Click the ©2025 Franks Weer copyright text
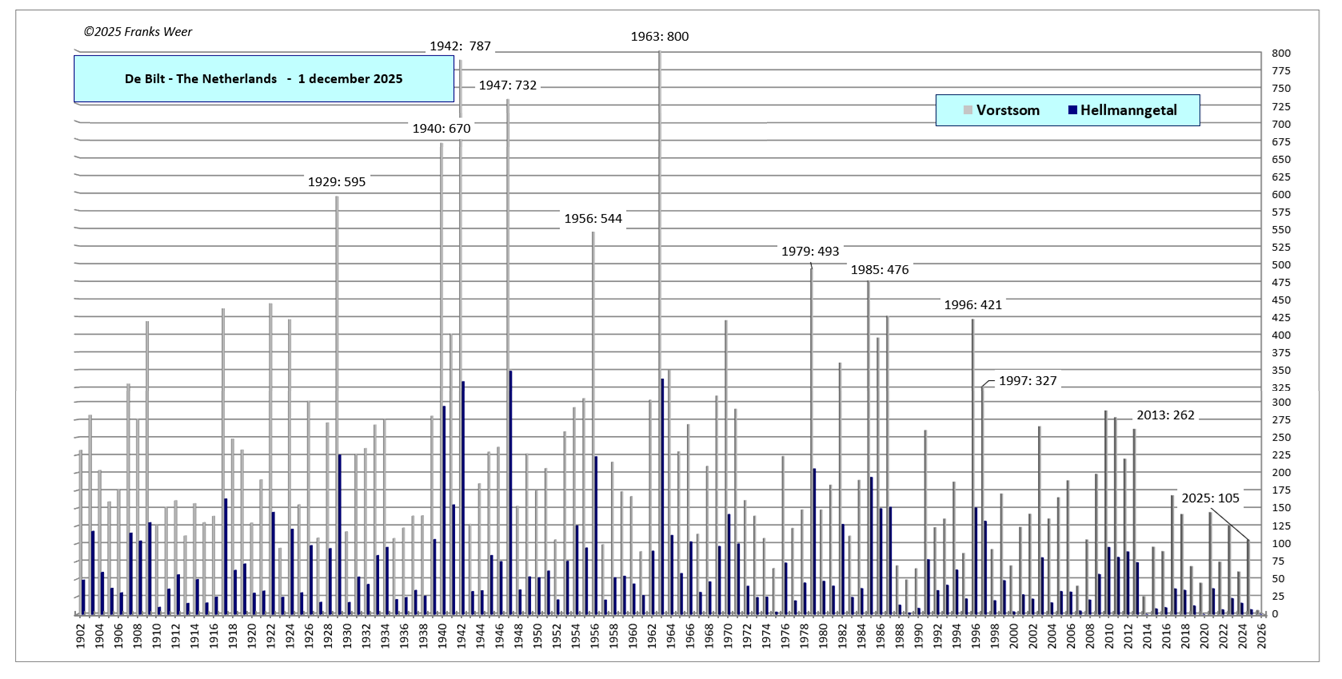Screen dimensions: 1342x679 [x=138, y=32]
